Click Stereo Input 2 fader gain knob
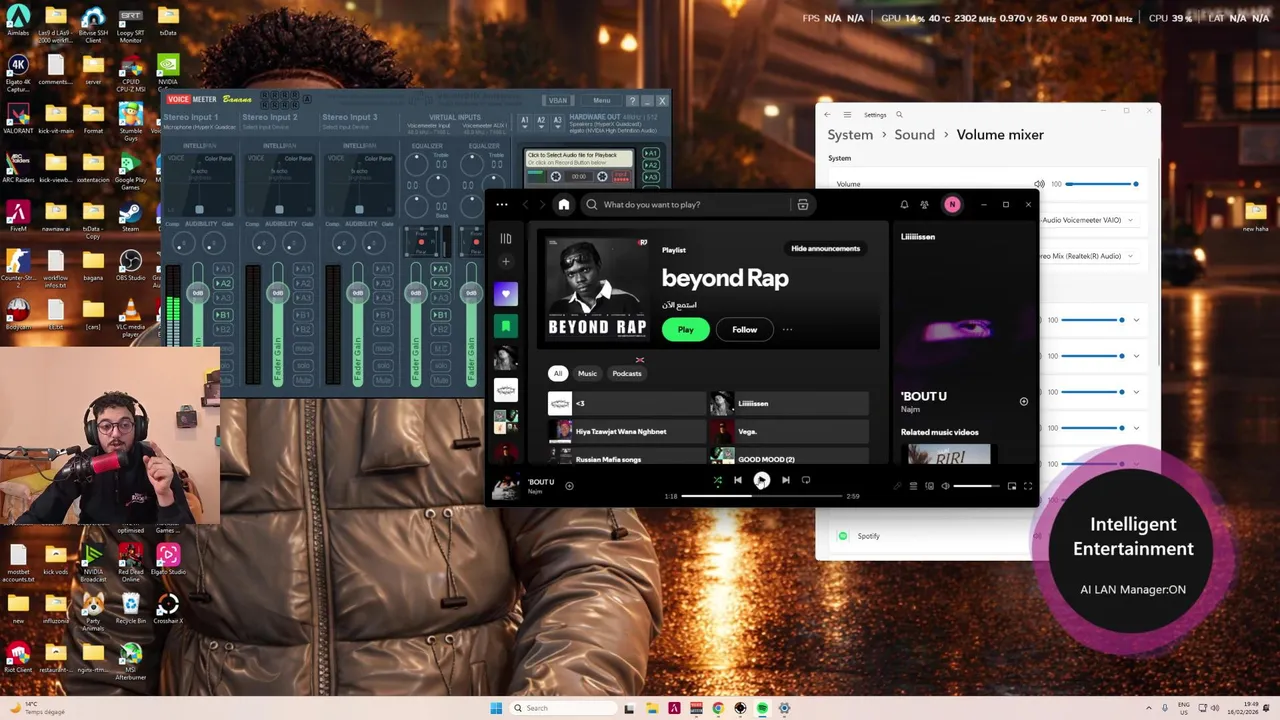This screenshot has width=1280, height=720. click(x=278, y=293)
